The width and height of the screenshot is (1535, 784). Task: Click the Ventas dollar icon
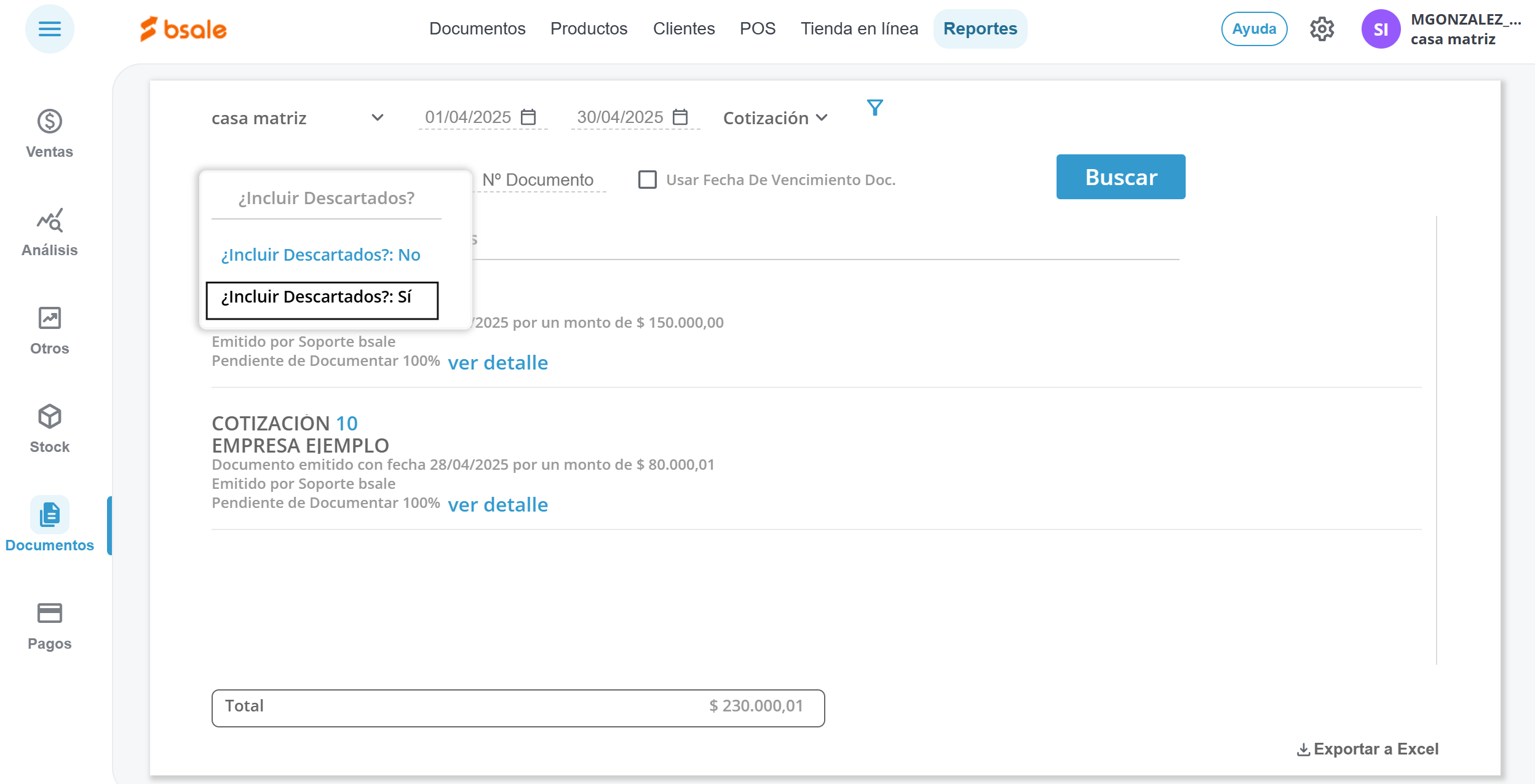(x=49, y=122)
